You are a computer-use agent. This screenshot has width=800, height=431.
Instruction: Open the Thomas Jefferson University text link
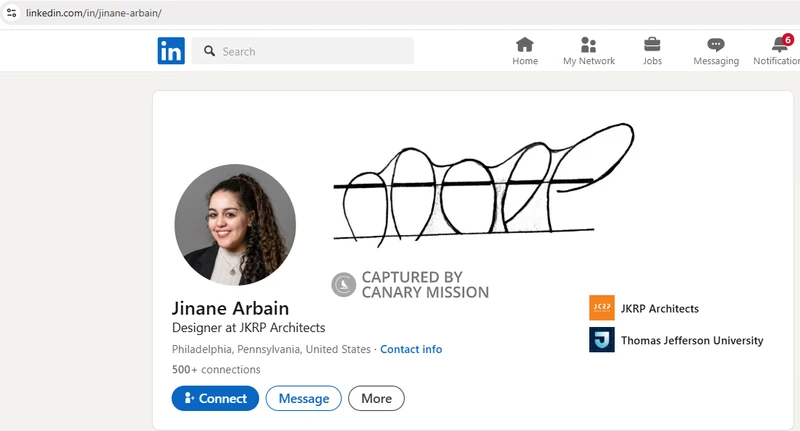[691, 340]
